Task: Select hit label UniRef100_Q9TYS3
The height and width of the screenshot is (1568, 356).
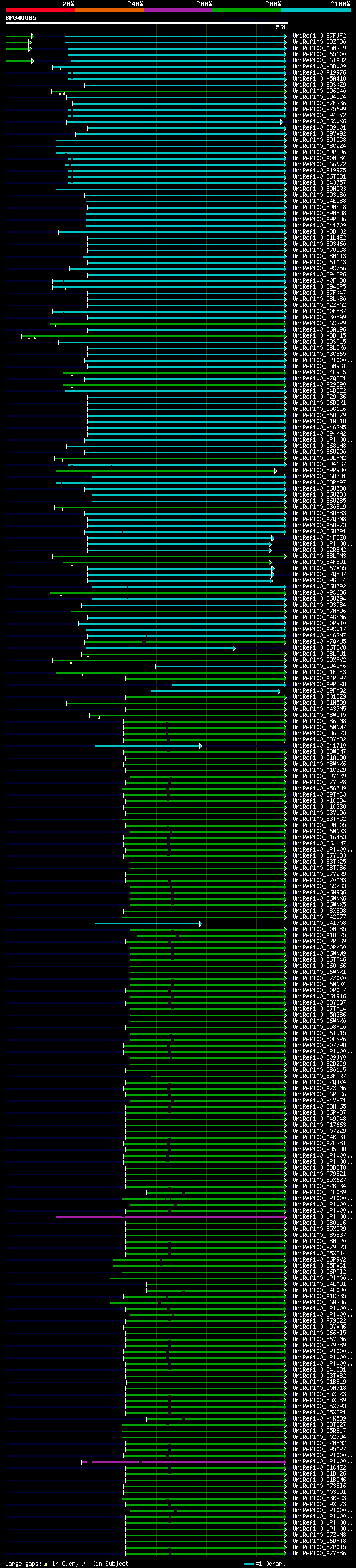Action: [x=319, y=795]
